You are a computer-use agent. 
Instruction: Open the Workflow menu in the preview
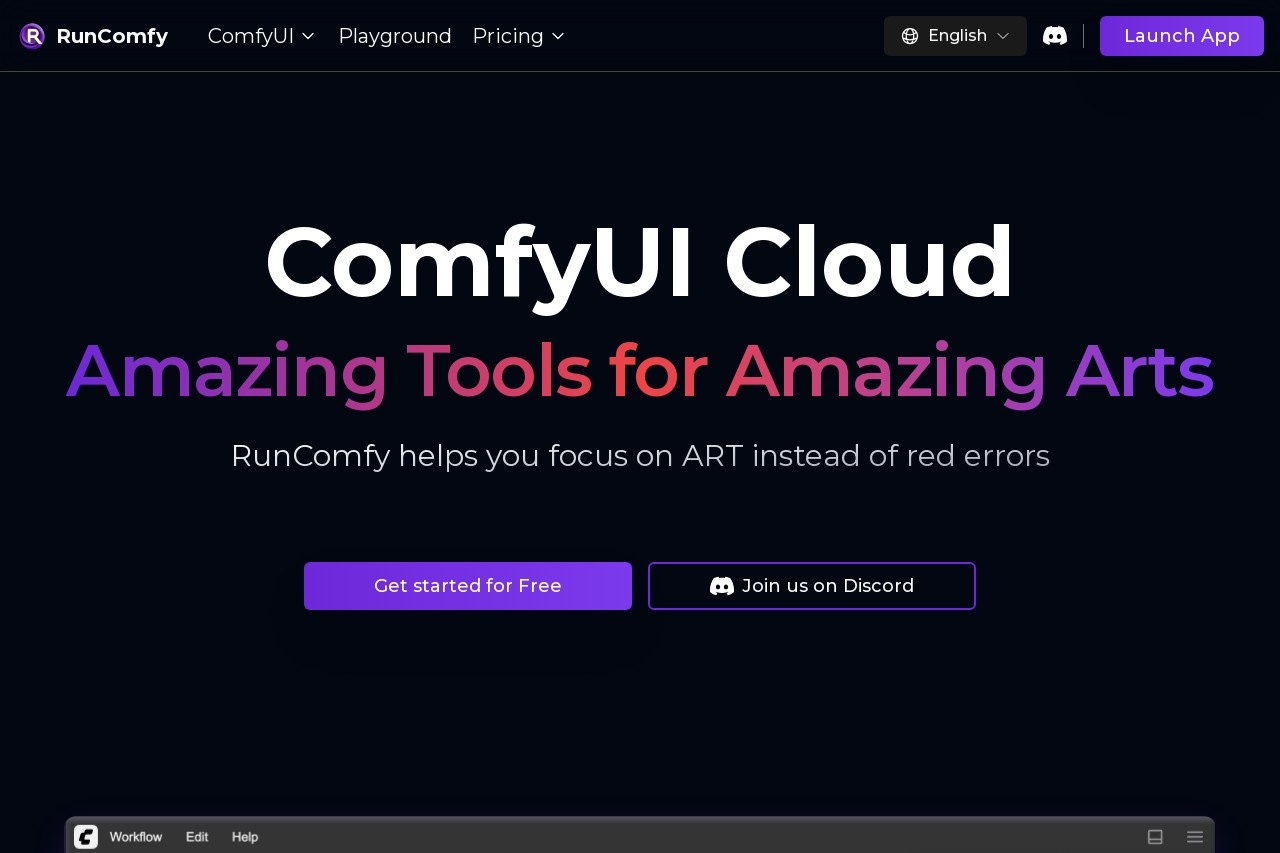pyautogui.click(x=136, y=837)
